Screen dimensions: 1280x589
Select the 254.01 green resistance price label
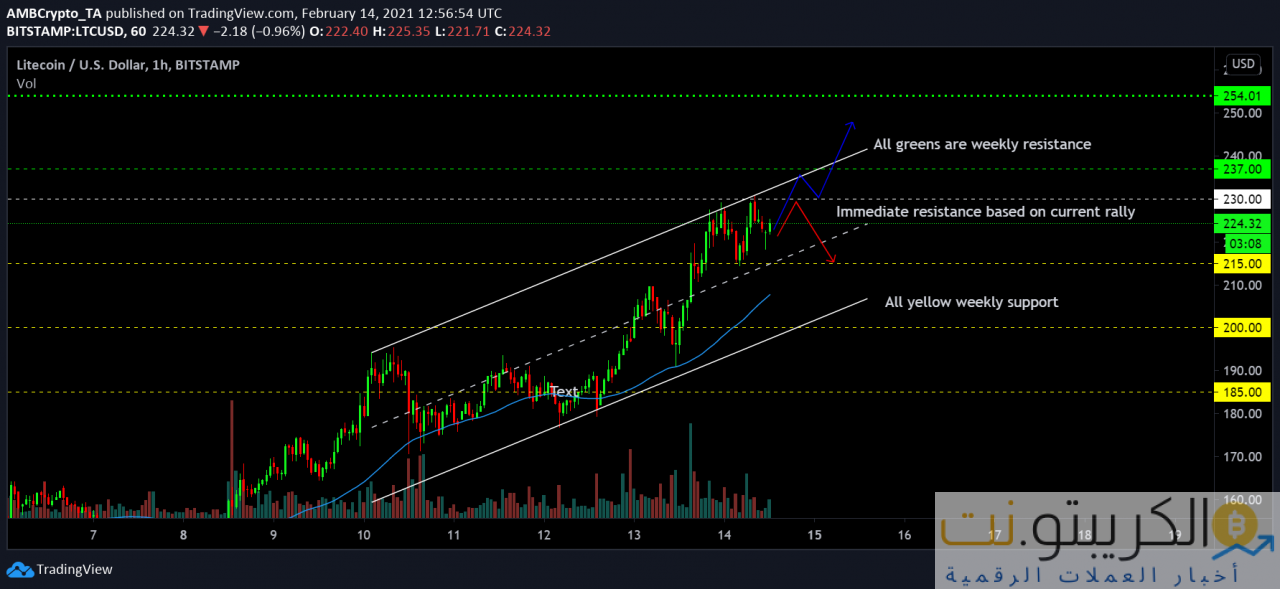tap(1240, 96)
